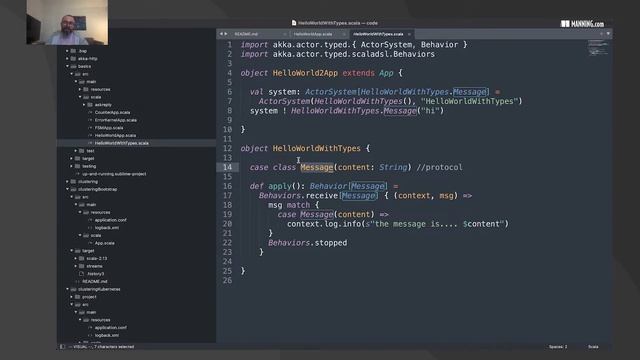Screen dimensions: 640x360
Task: Click 'msg match' on line 18
Action: click(289, 205)
